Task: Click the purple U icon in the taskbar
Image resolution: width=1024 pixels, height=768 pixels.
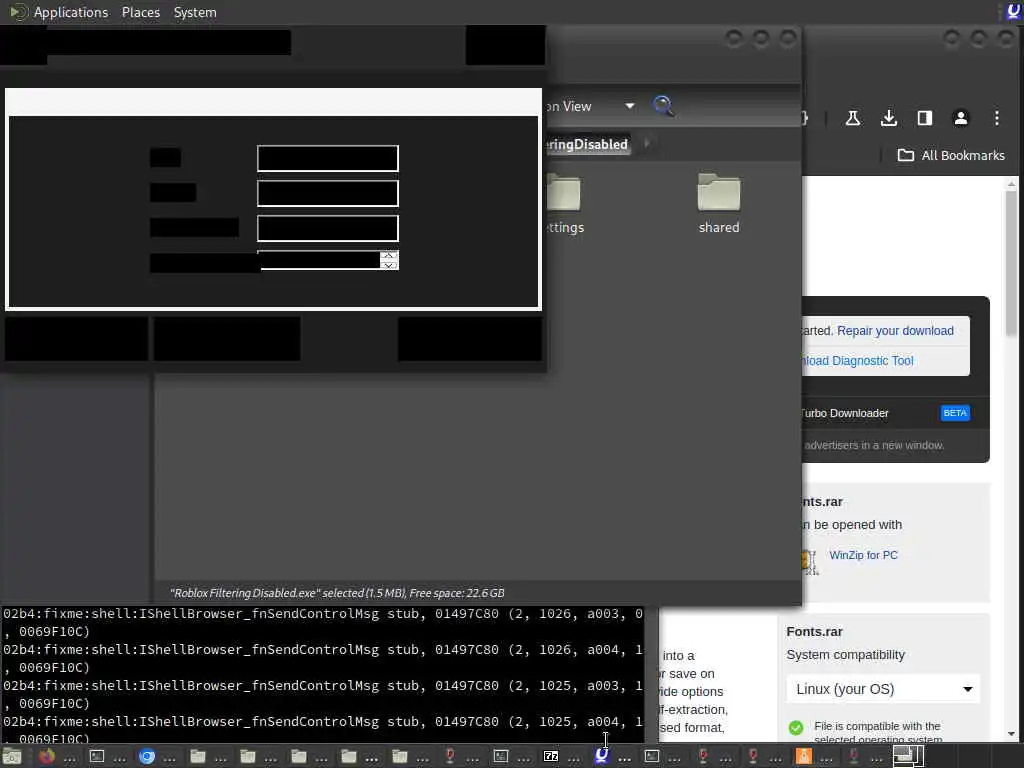Action: tap(601, 756)
